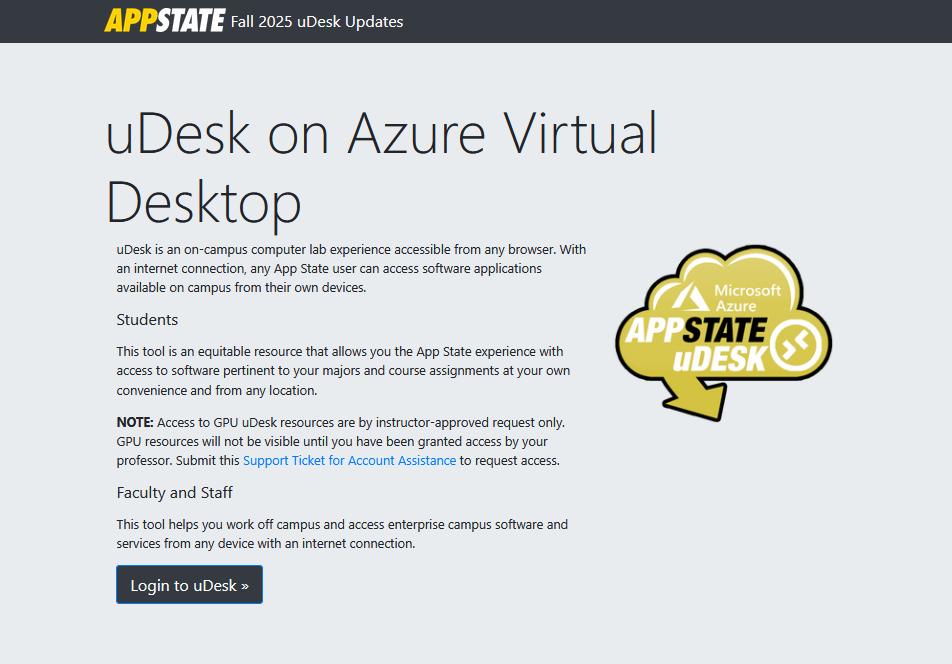Click the 'uDESK' lettering in the cloud logo
The height and width of the screenshot is (664, 952).
click(x=720, y=359)
